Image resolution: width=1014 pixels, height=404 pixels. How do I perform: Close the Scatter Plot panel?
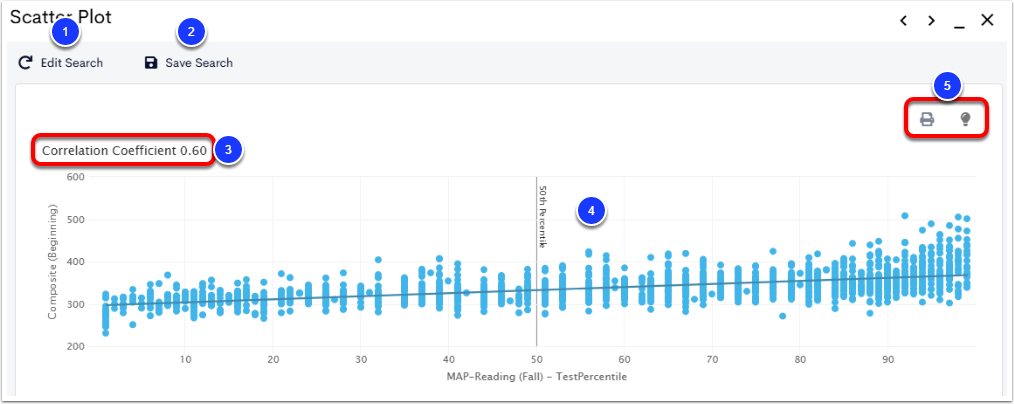(x=987, y=20)
